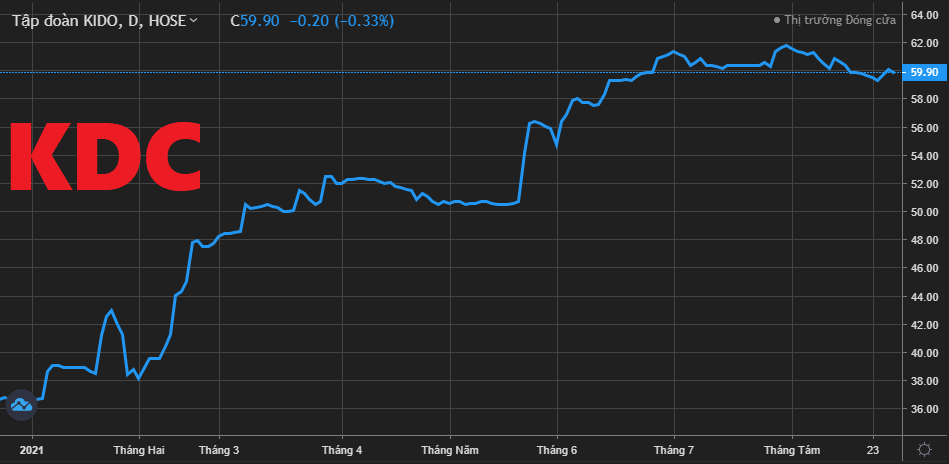Click the Tháng 4 time axis label

[x=342, y=450]
